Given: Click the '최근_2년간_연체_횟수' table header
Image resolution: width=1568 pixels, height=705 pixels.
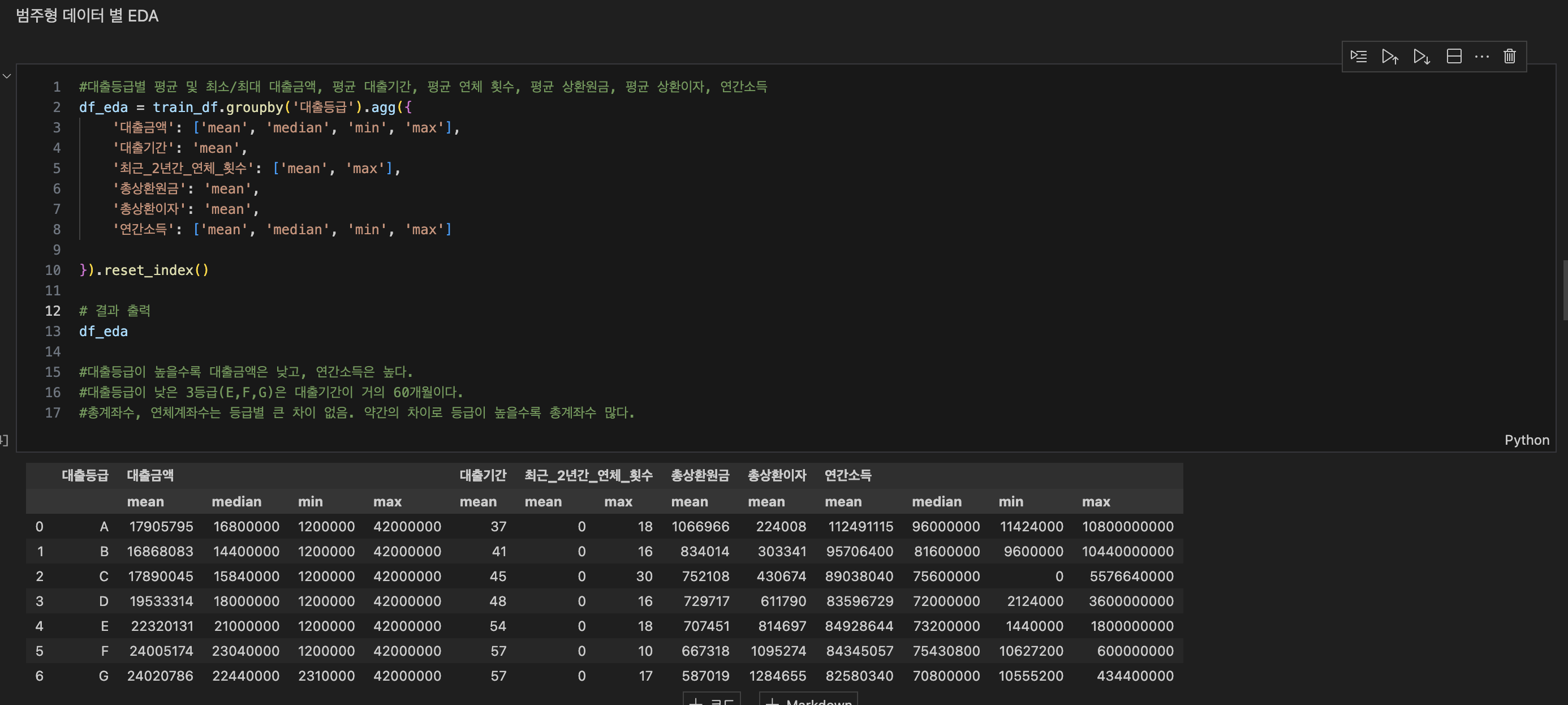Looking at the screenshot, I should tap(589, 475).
